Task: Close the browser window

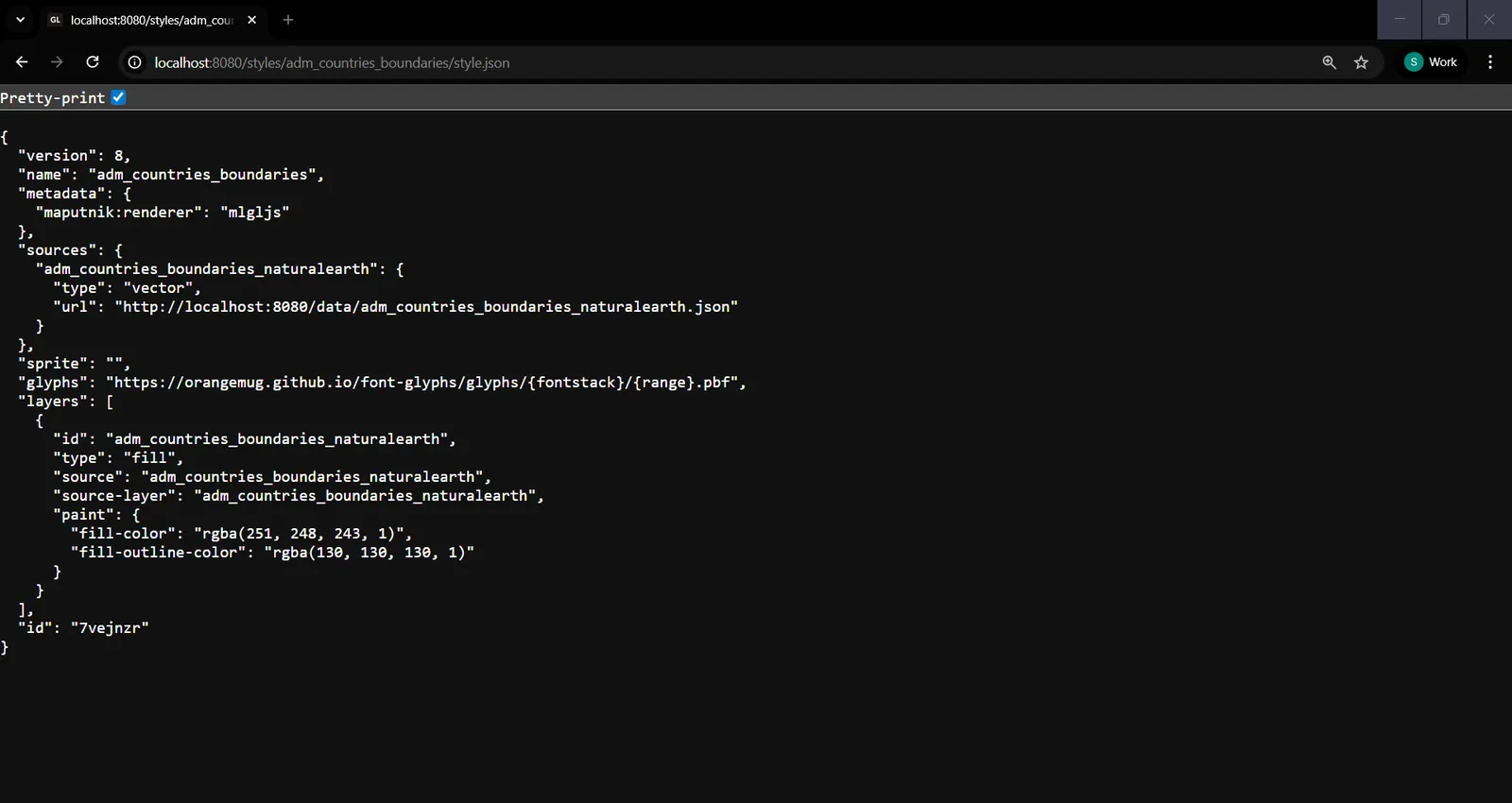Action: (x=1488, y=20)
